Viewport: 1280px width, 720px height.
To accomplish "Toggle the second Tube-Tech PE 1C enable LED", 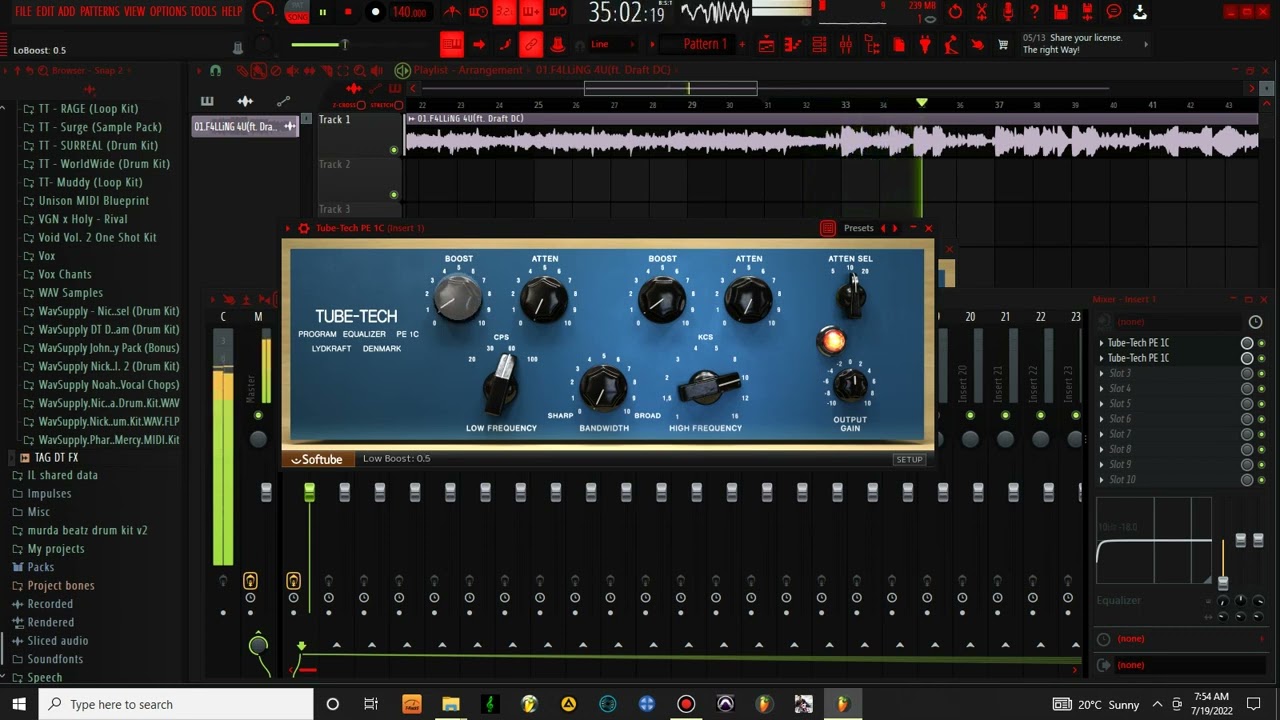I will 1261,358.
